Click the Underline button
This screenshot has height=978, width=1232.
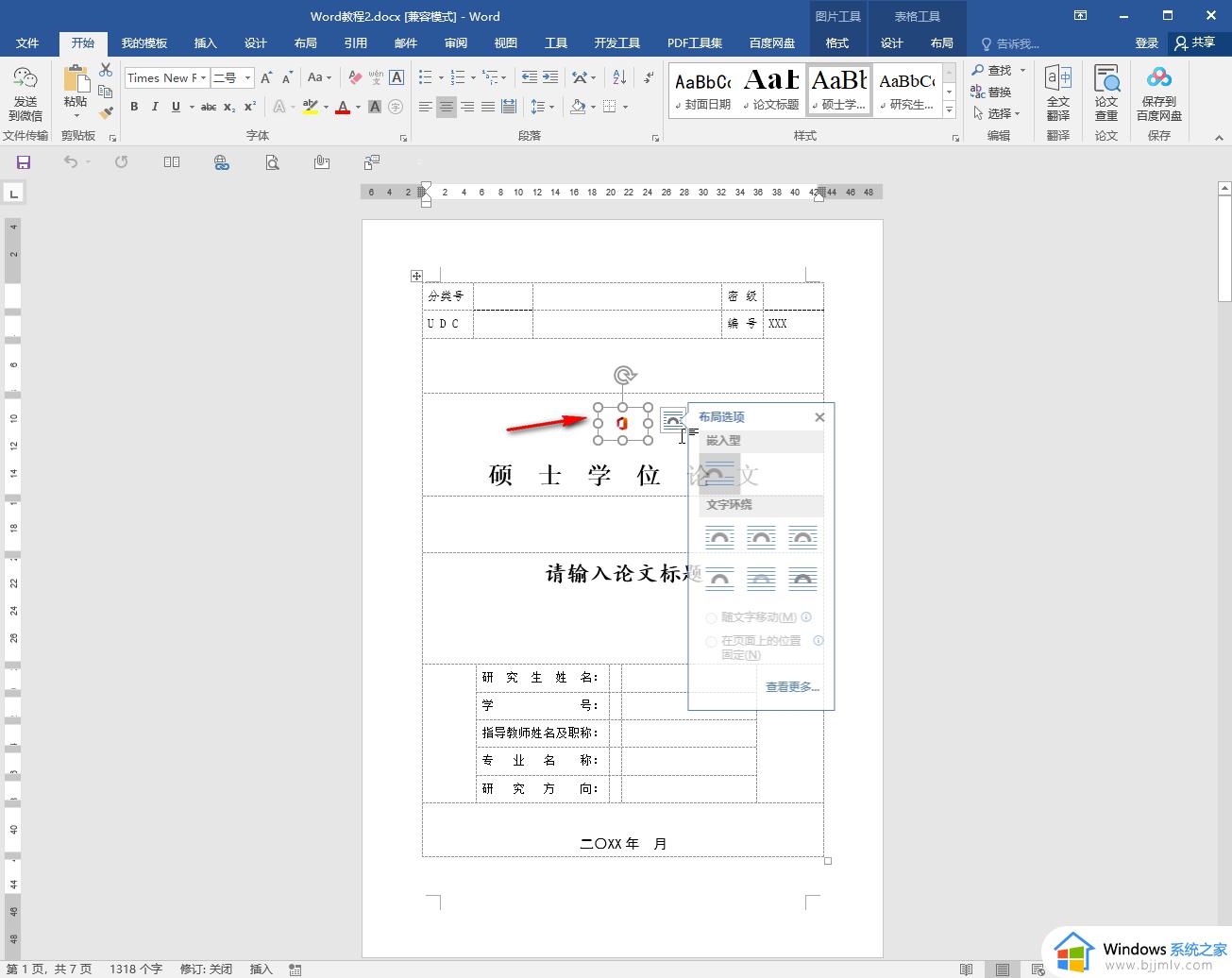click(x=176, y=107)
